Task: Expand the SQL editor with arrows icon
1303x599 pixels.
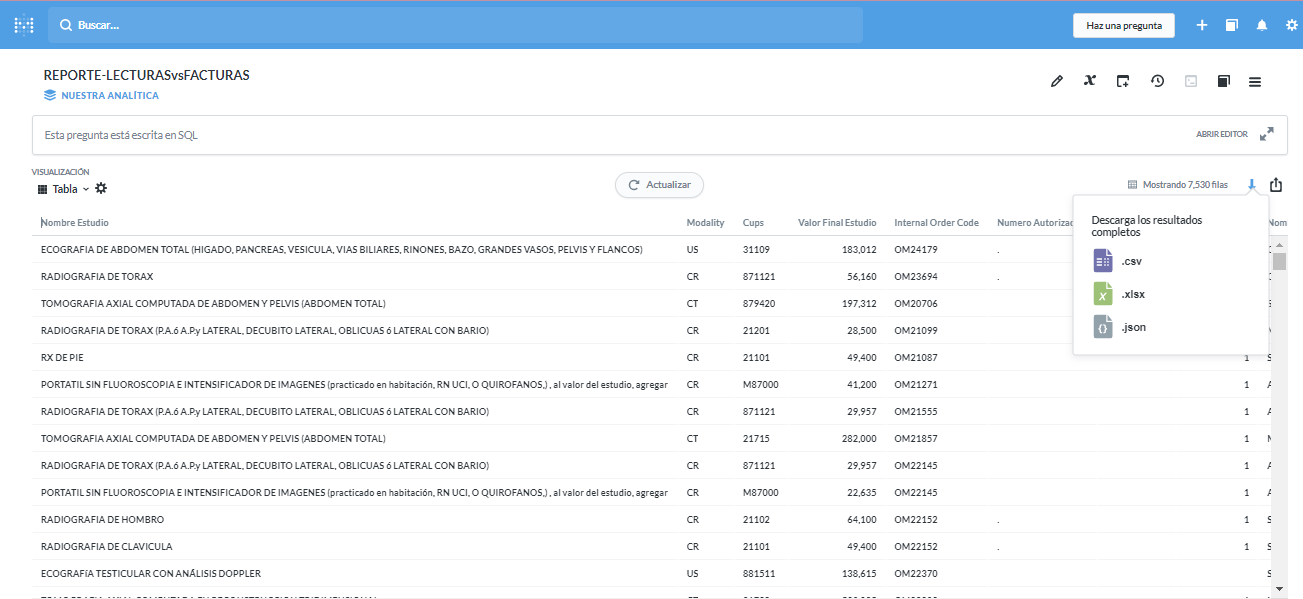Action: point(1267,134)
